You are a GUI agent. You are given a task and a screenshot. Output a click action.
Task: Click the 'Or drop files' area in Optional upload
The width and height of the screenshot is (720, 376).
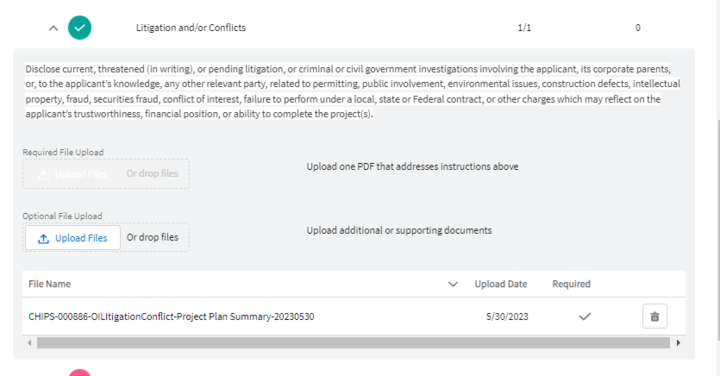click(152, 237)
